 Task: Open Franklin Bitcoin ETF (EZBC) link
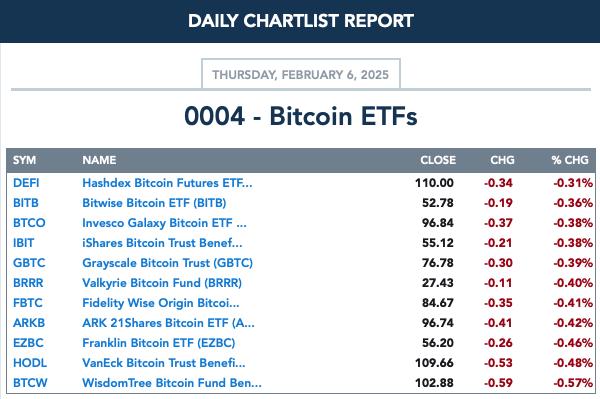click(x=159, y=343)
